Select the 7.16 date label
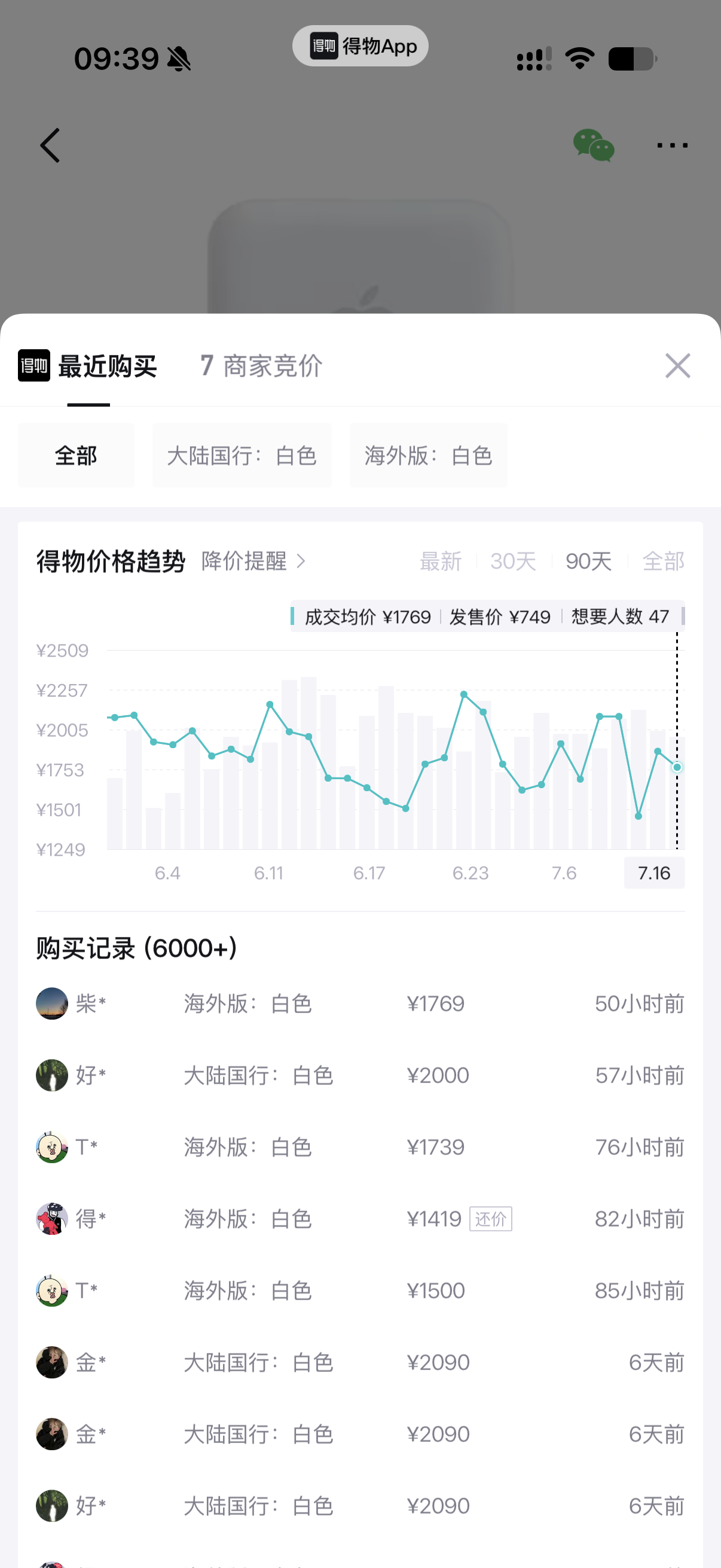The image size is (721, 1568). 654,873
